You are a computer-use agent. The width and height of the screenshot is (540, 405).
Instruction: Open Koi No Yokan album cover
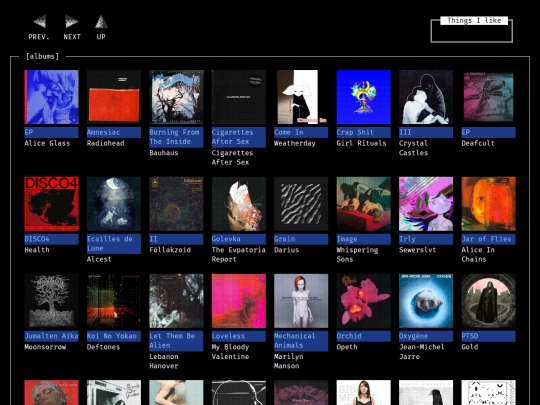[114, 301]
